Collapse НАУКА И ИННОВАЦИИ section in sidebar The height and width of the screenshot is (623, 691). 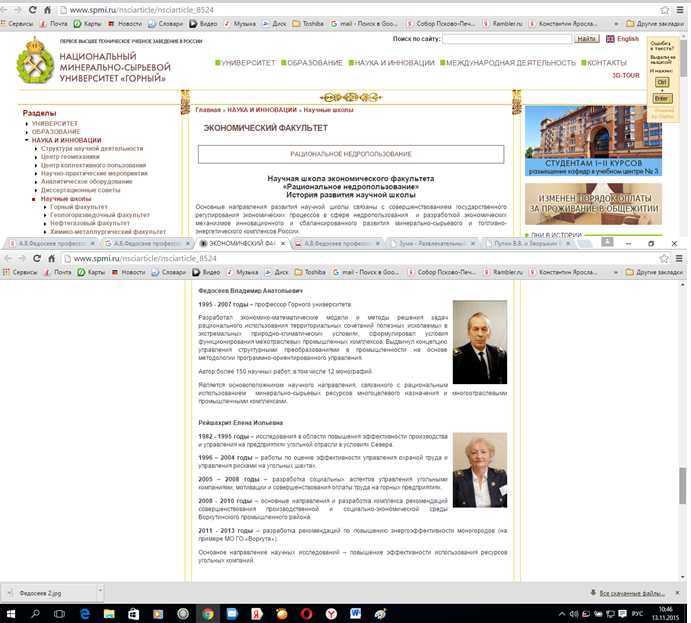click(x=27, y=140)
